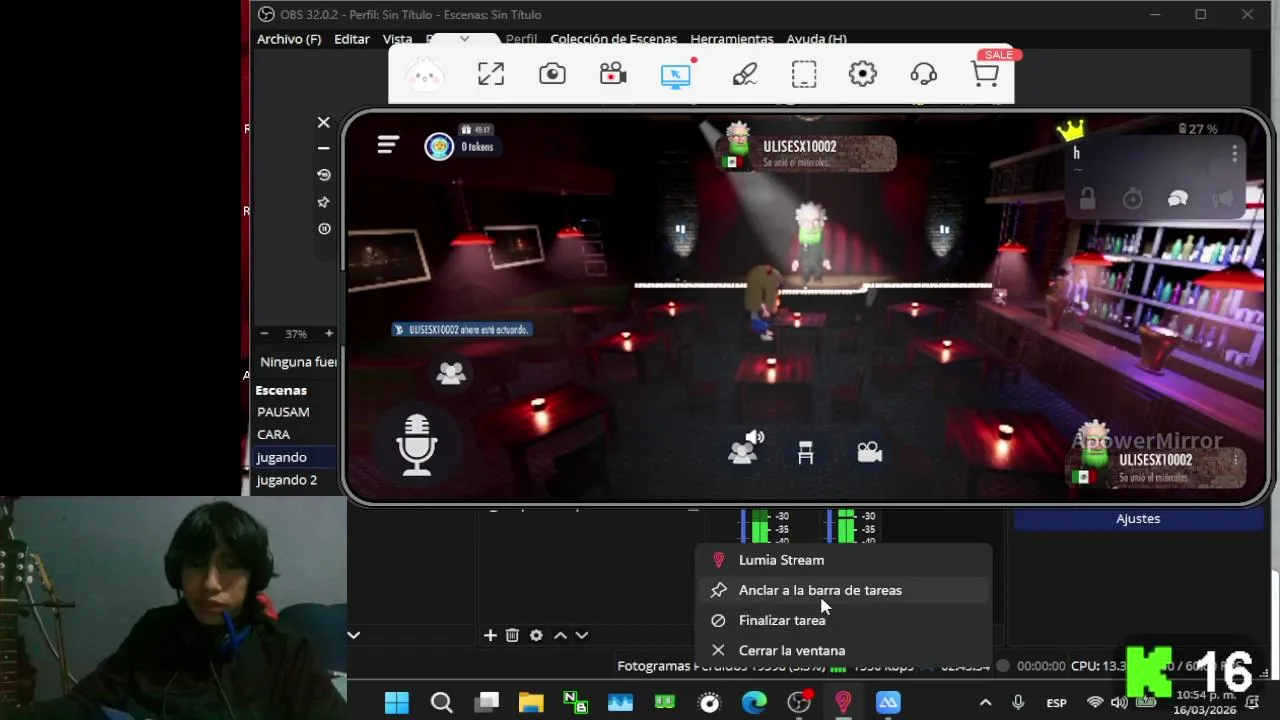The width and height of the screenshot is (1280, 720).
Task: Open File Explorer from the taskbar
Action: click(530, 702)
